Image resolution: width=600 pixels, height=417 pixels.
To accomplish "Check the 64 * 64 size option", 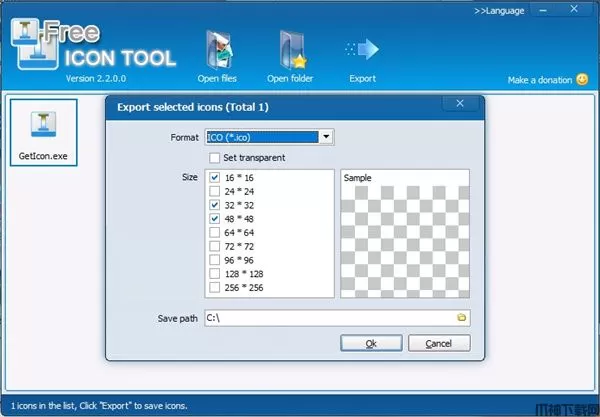I will pos(215,232).
